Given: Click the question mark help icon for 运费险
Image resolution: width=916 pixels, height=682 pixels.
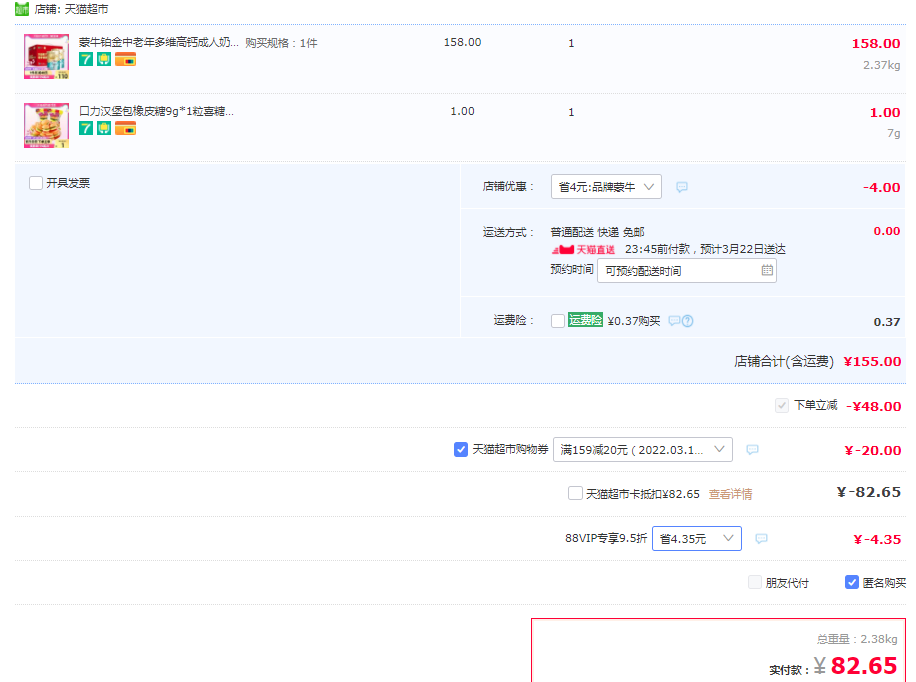Looking at the screenshot, I should coord(688,321).
